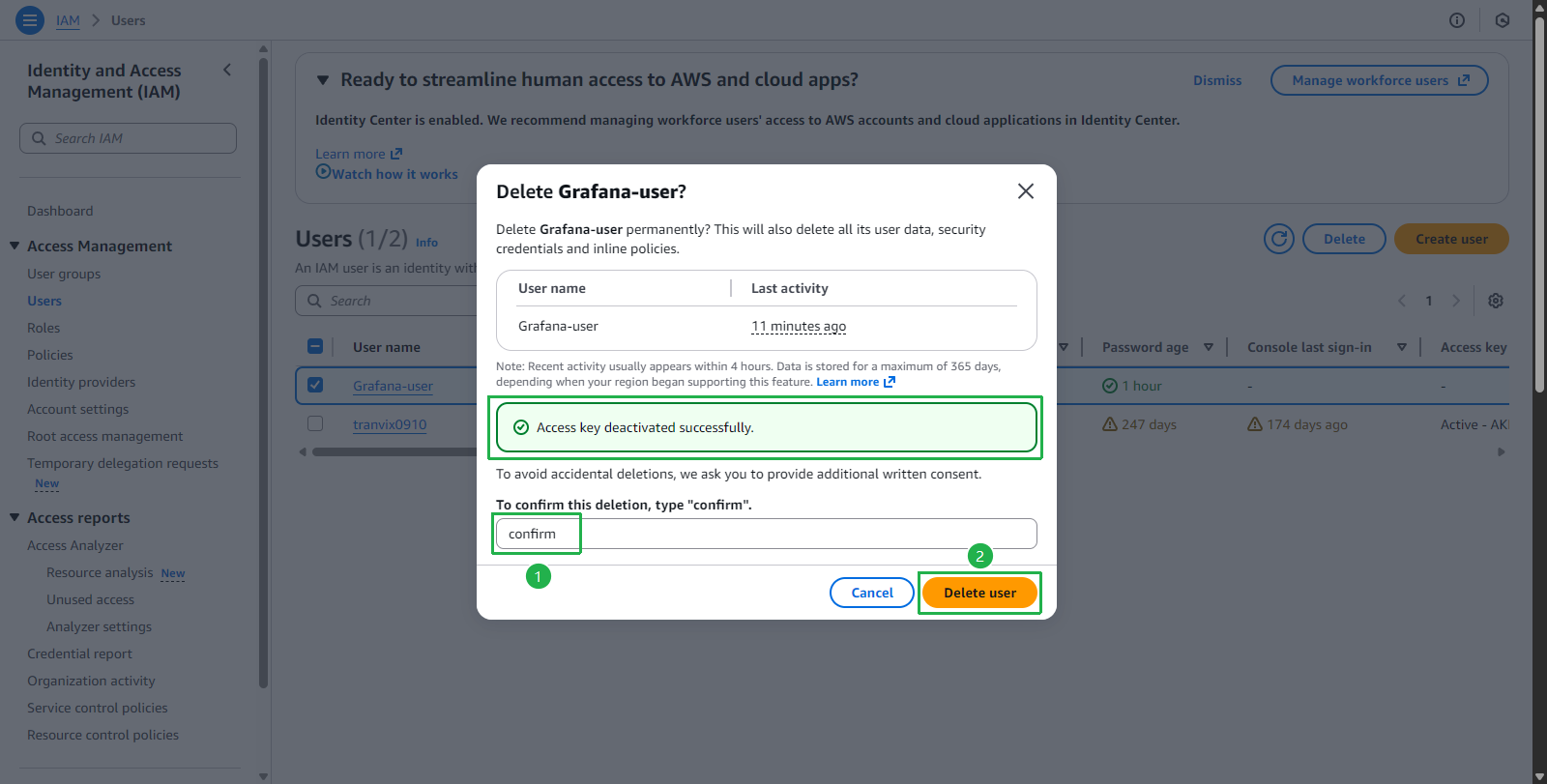This screenshot has height=784, width=1547.
Task: Click the Search IAM input field
Action: pos(128,138)
